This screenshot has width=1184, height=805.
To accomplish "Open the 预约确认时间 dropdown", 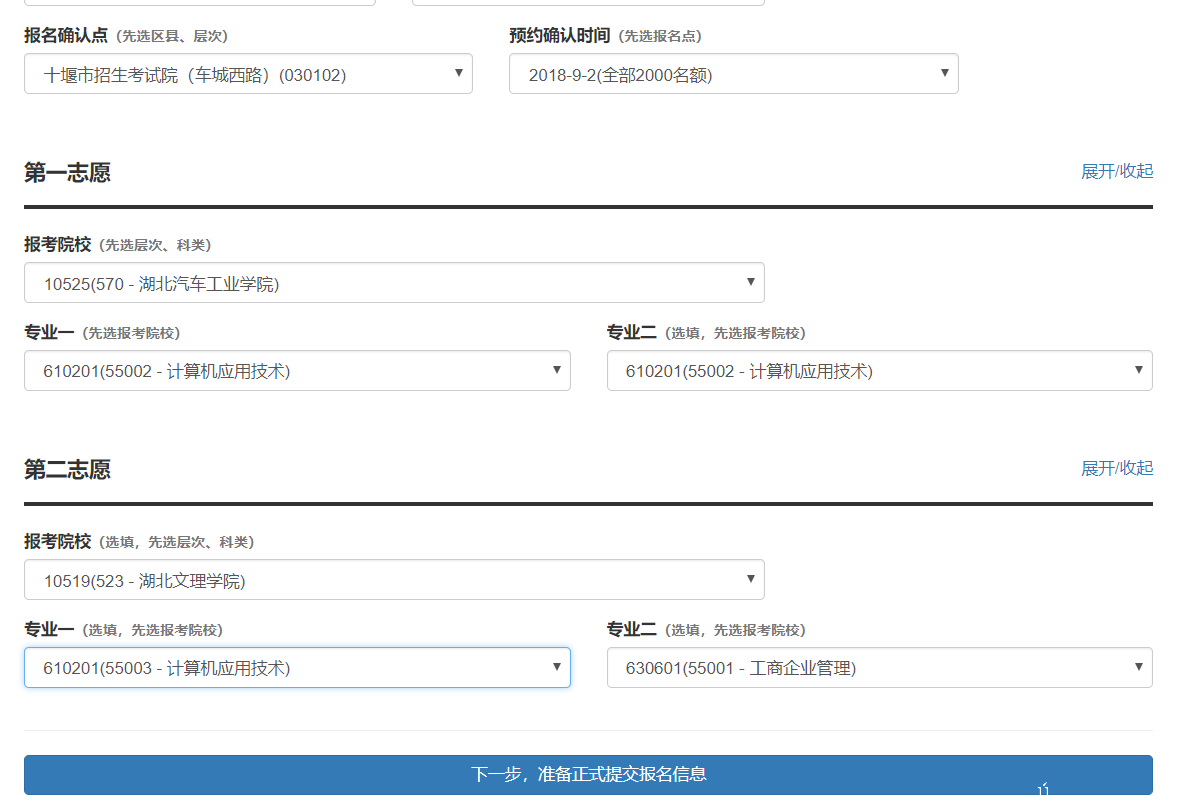I will point(733,74).
